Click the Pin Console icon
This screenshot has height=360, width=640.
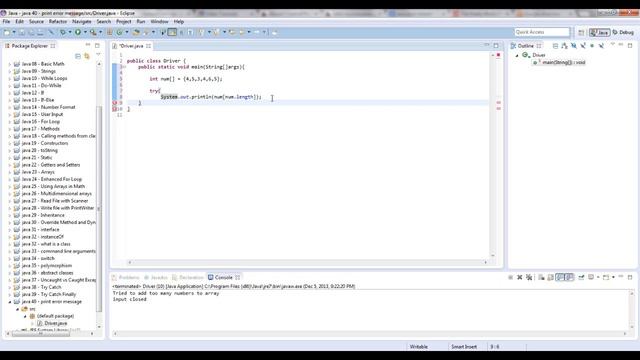coord(581,278)
